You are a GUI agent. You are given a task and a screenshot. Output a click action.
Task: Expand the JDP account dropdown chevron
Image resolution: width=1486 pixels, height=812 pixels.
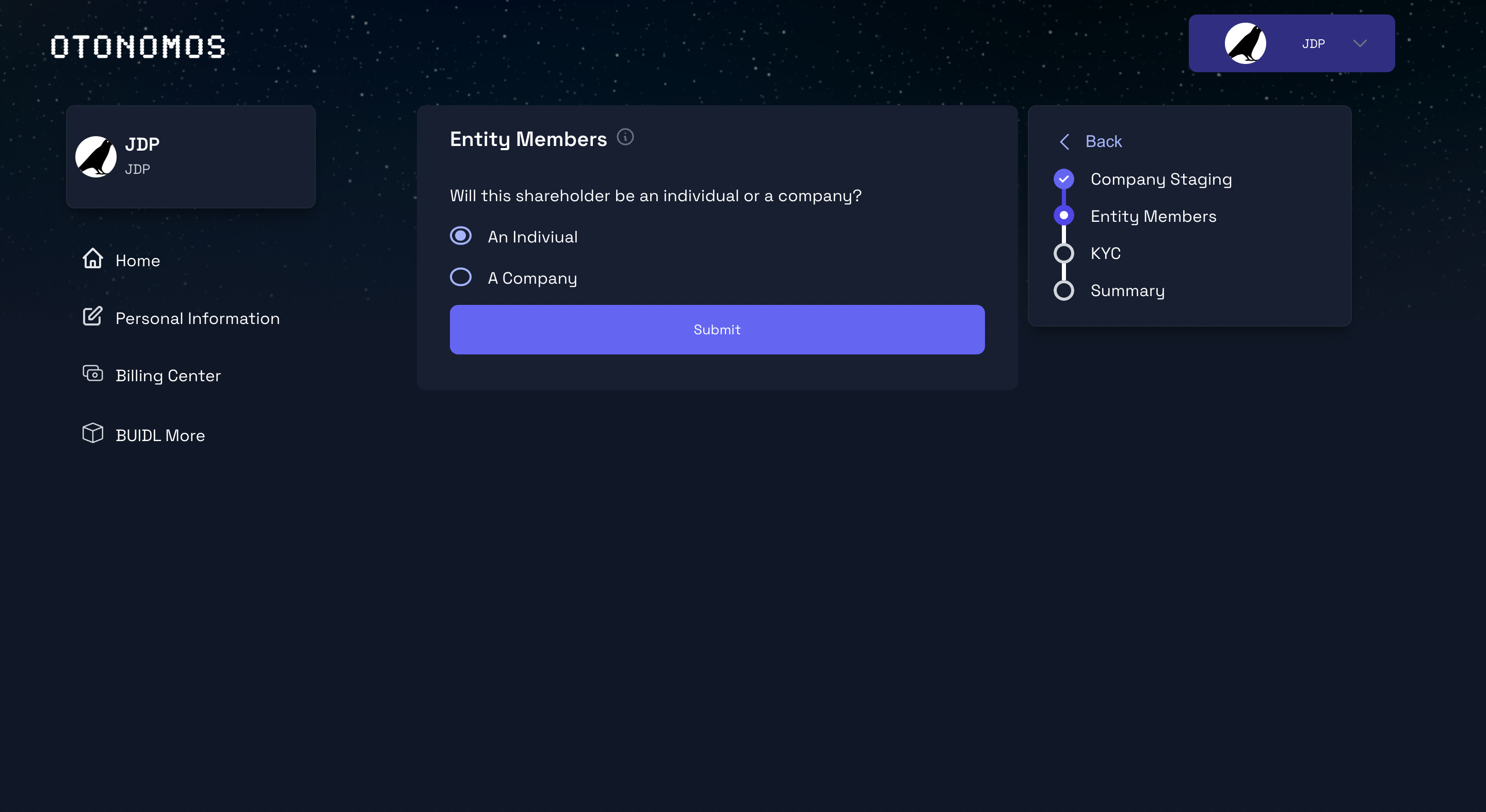(1360, 44)
